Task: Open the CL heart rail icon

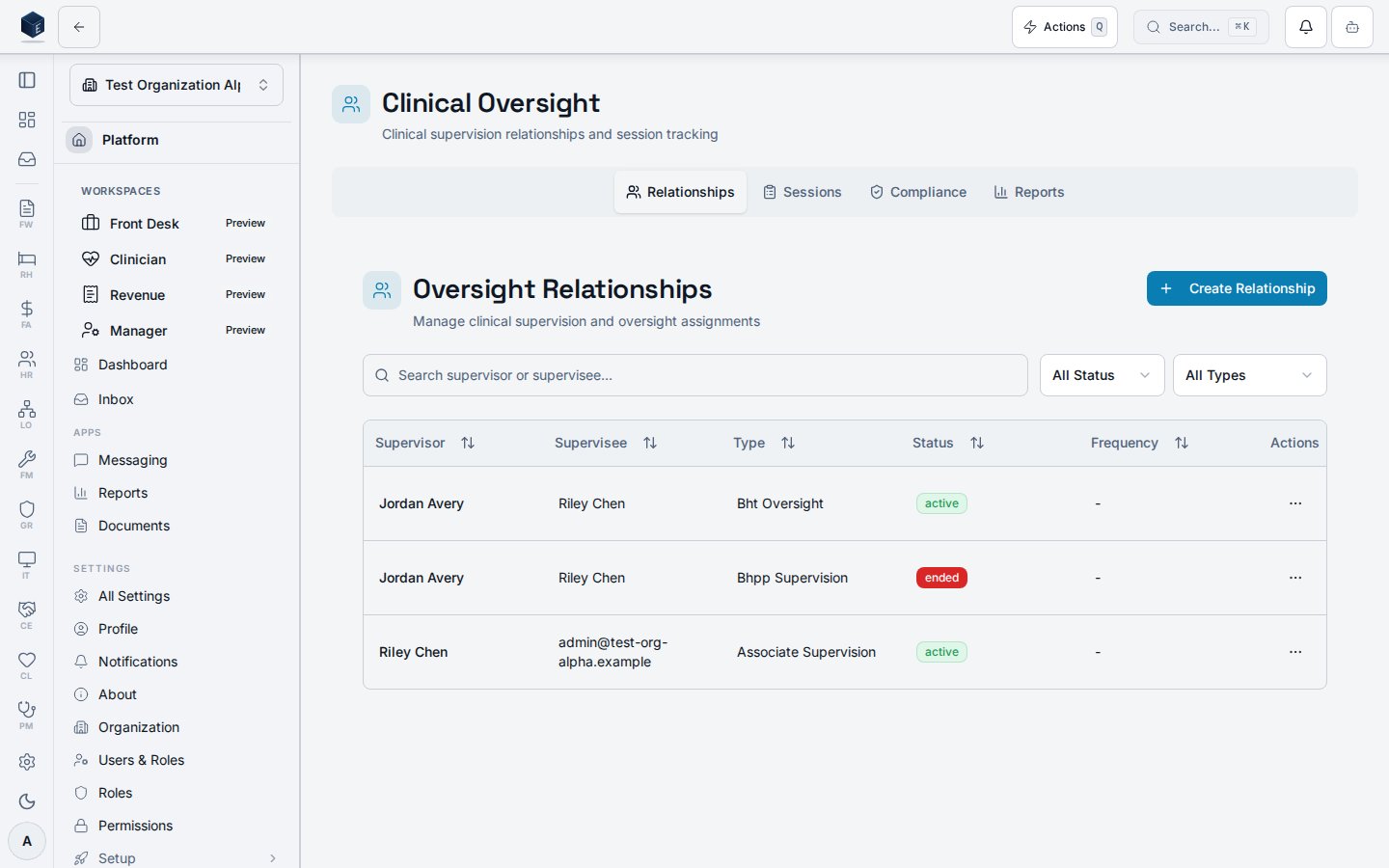Action: (27, 665)
